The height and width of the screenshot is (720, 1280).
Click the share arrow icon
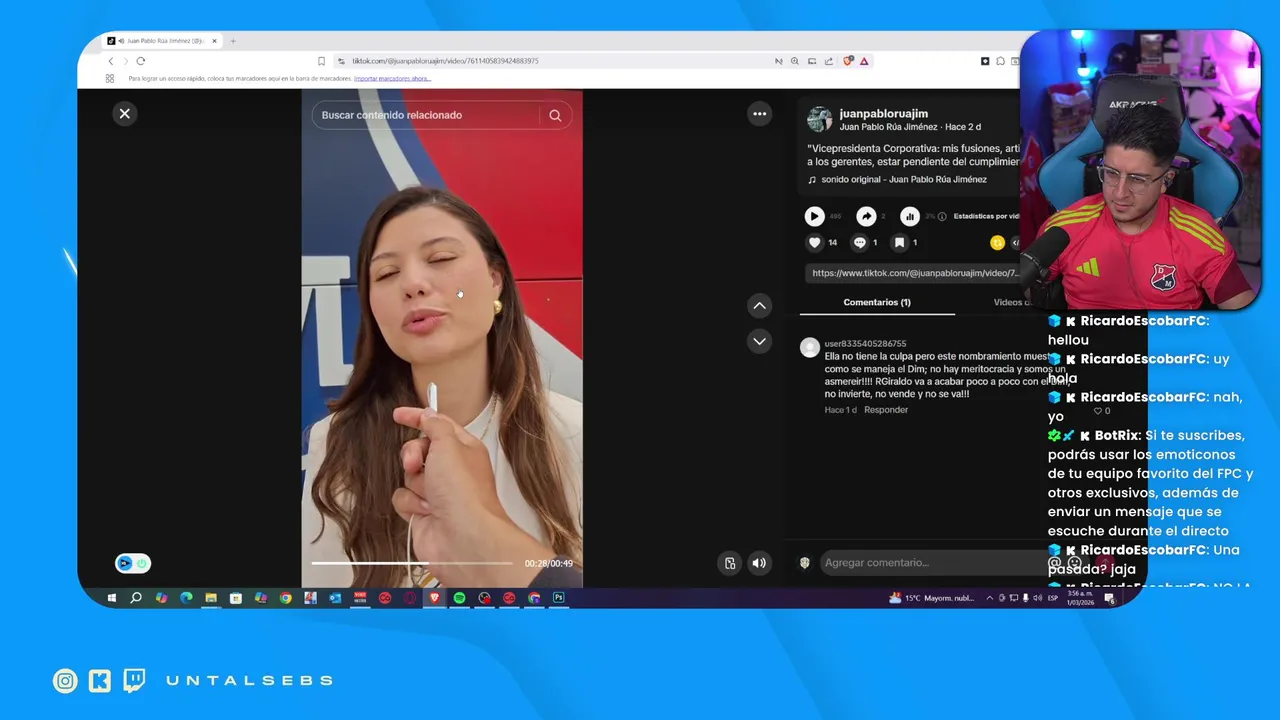coord(867,216)
